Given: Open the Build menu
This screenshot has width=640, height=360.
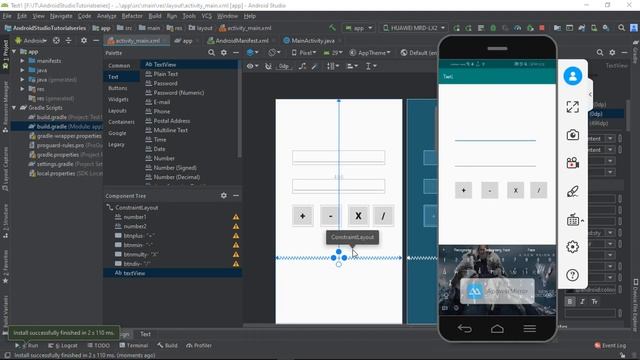Looking at the screenshot, I should 155,16.
